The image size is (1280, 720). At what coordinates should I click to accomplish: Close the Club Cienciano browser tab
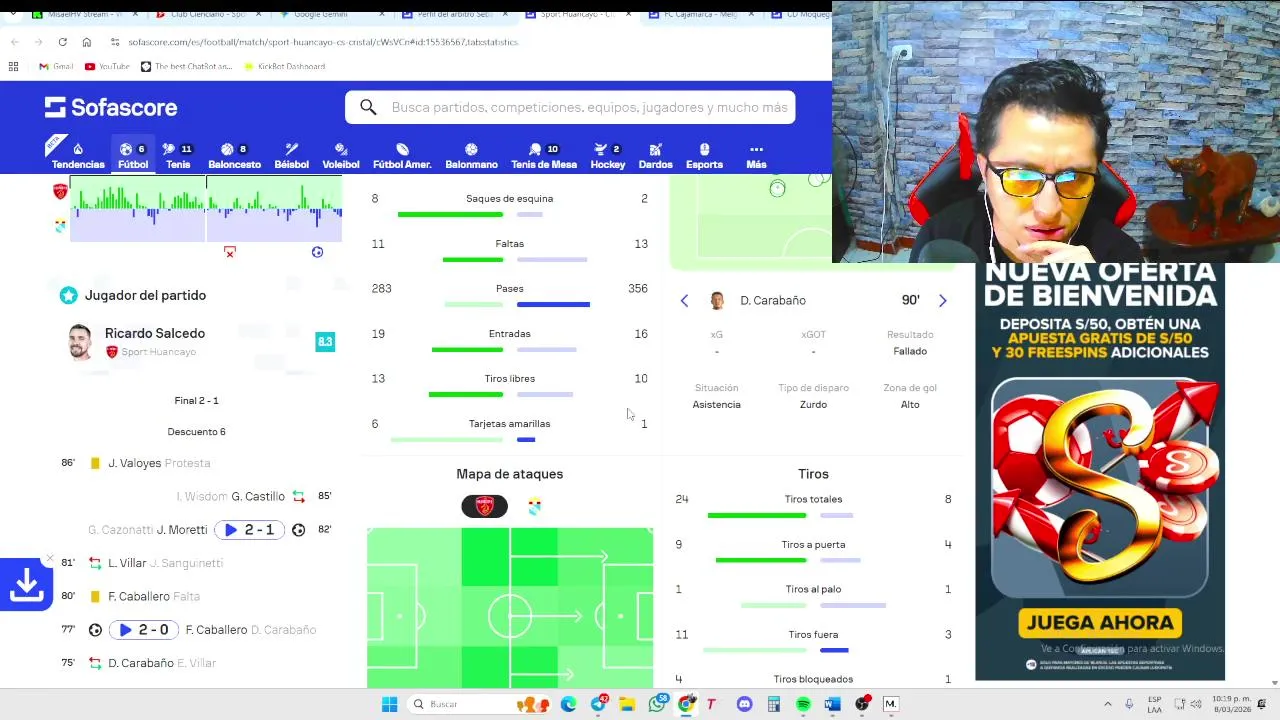pyautogui.click(x=261, y=15)
